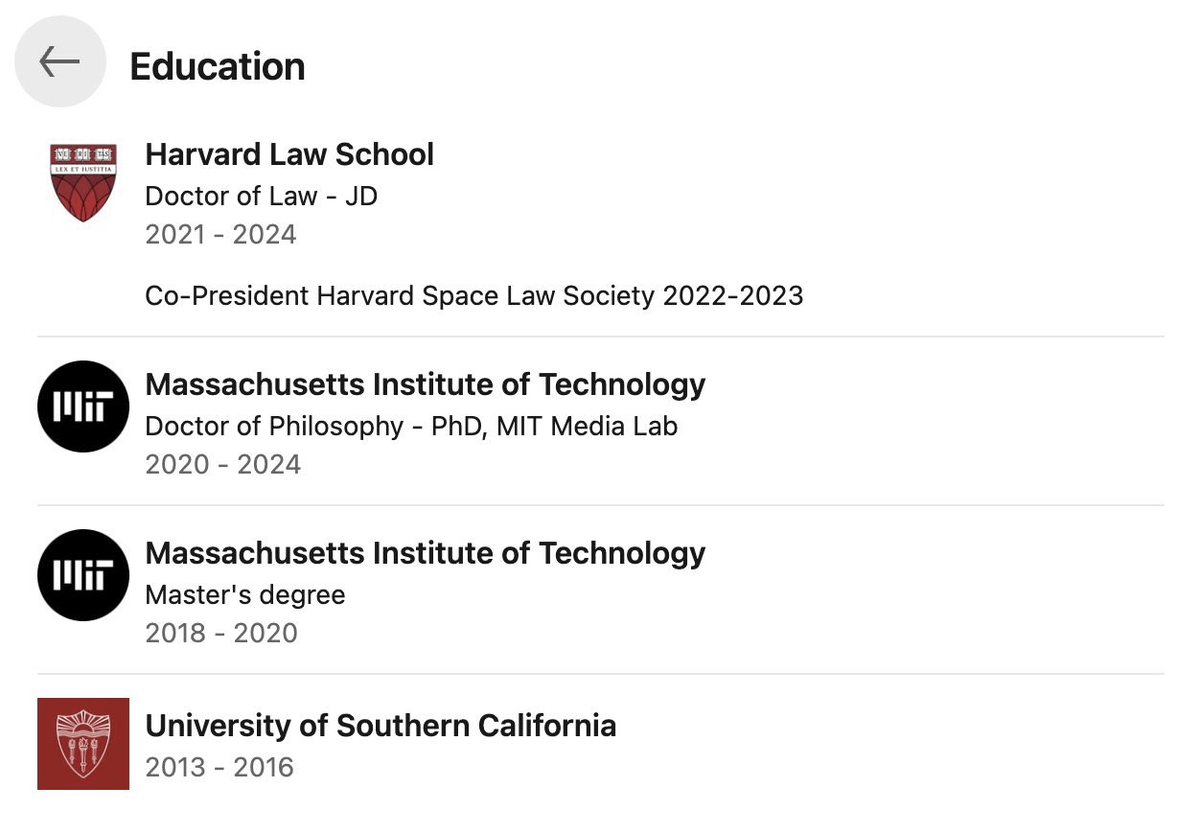
Task: Click the back arrow button
Action: pyautogui.click(x=60, y=62)
